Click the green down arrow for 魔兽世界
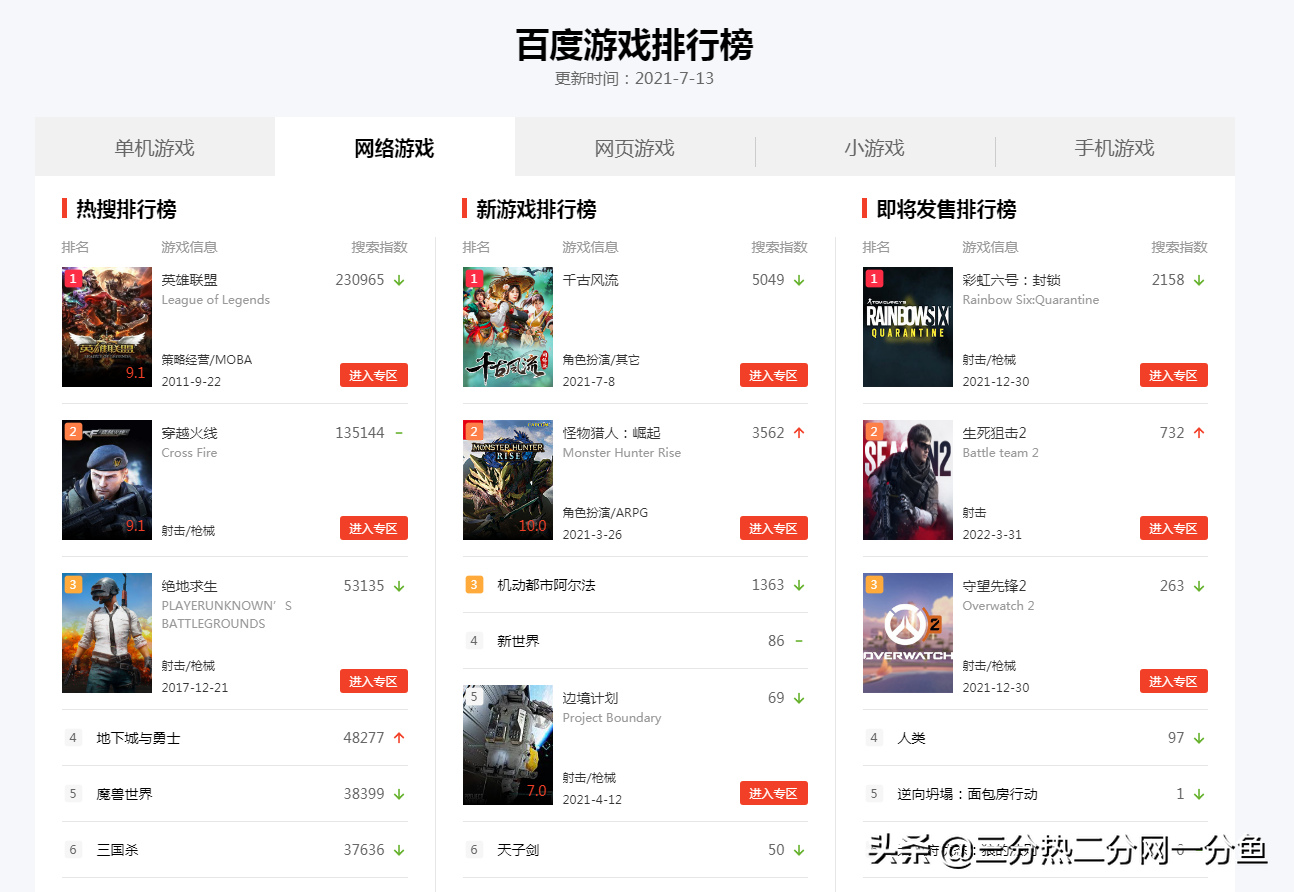This screenshot has height=892, width=1294. click(x=399, y=795)
